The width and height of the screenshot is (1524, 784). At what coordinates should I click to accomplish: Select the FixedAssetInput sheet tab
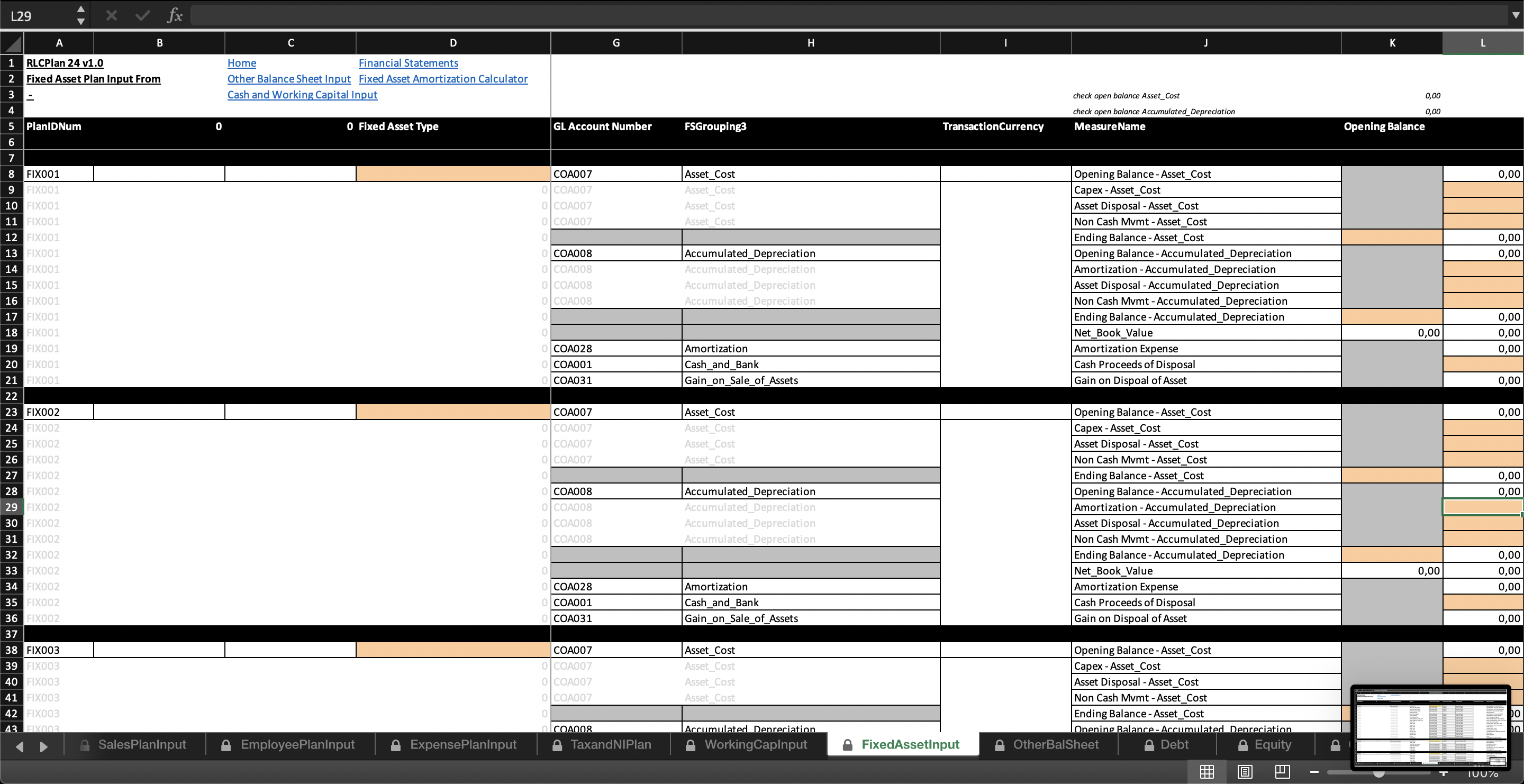point(902,744)
